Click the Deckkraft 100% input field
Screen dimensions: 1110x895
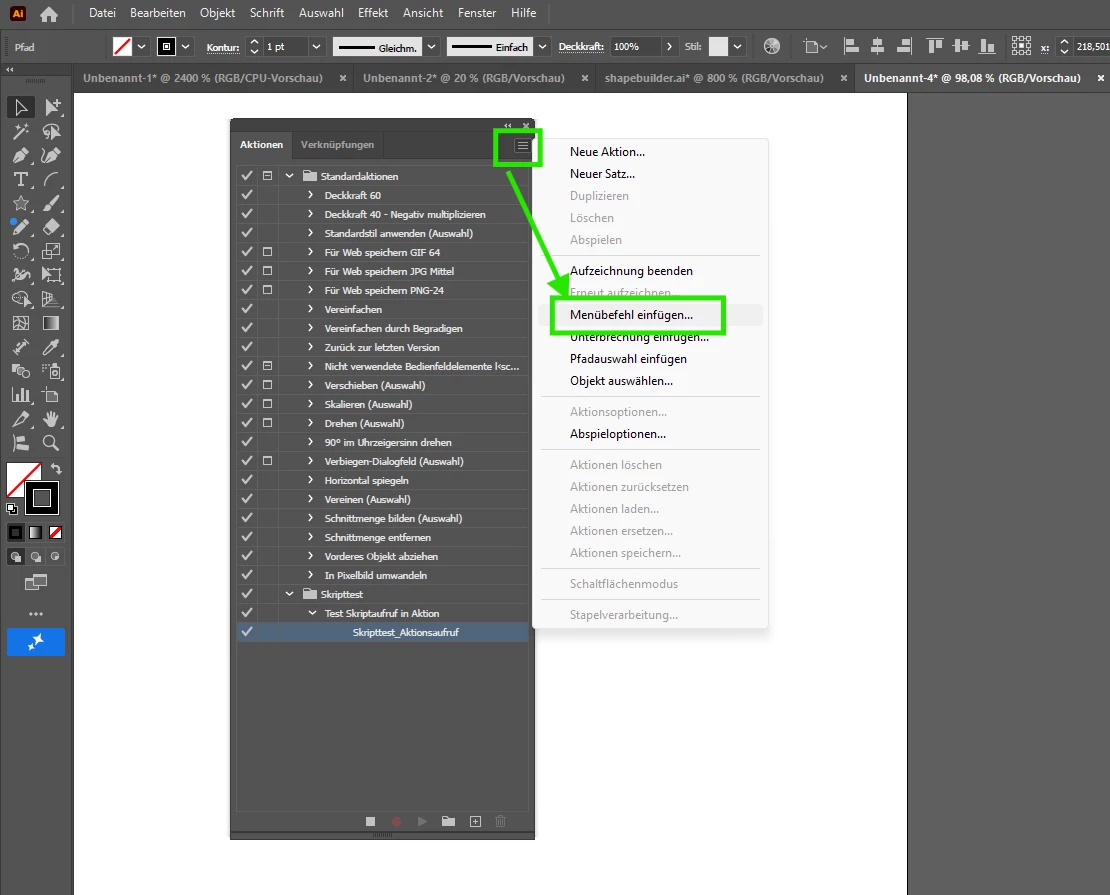pyautogui.click(x=635, y=47)
